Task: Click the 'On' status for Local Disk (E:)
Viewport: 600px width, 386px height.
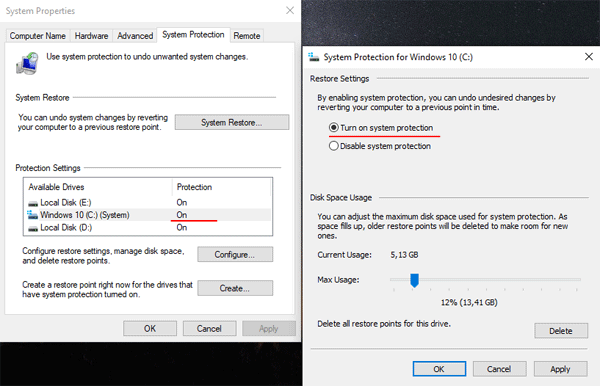Action: pos(182,202)
